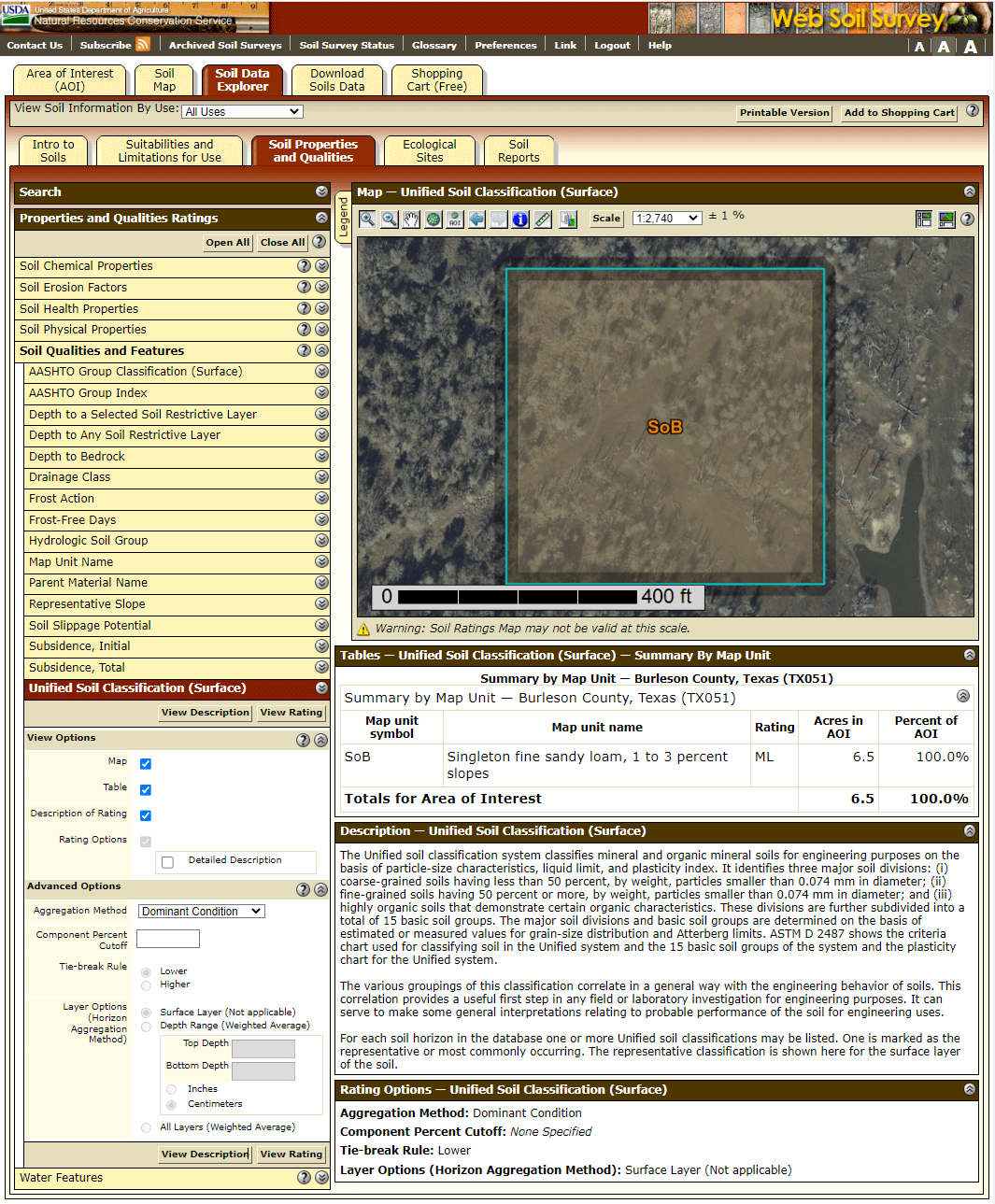Collapse the Soil Erosion Factors section

click(321, 287)
